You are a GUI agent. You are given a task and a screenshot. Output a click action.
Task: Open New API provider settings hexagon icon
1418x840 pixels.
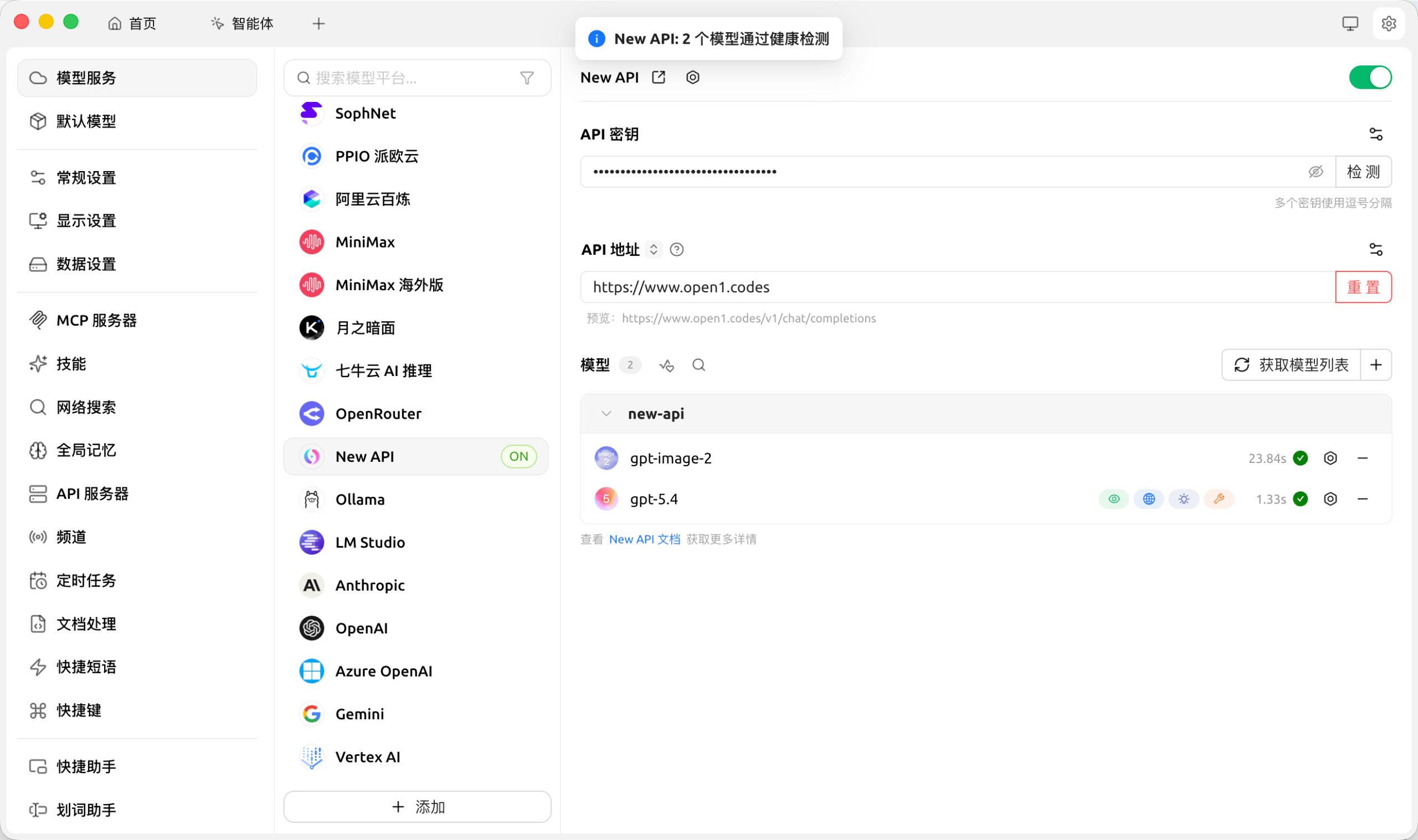[x=692, y=78]
